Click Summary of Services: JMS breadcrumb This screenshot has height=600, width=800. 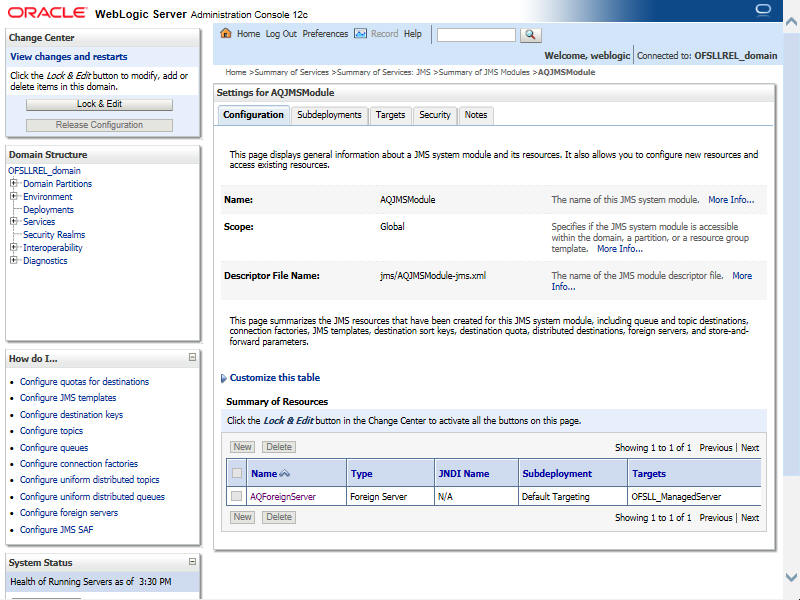pyautogui.click(x=384, y=72)
